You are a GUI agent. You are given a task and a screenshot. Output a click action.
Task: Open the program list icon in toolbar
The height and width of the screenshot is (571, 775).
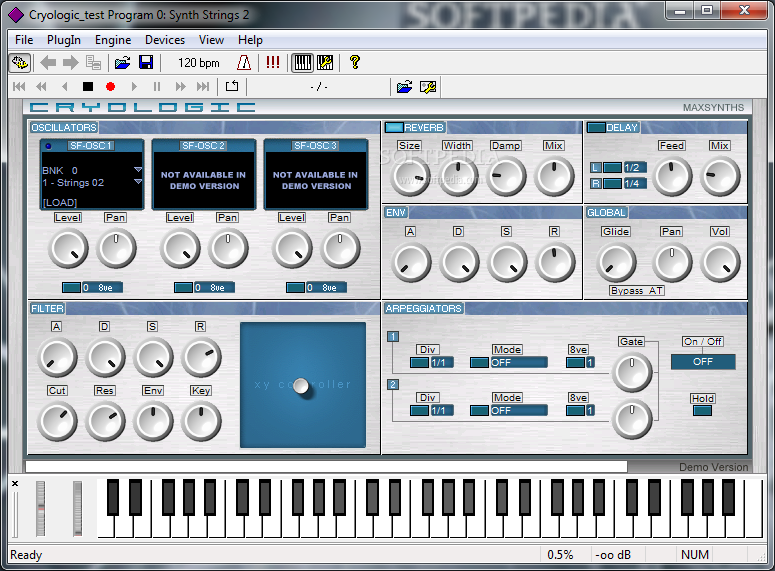93,63
